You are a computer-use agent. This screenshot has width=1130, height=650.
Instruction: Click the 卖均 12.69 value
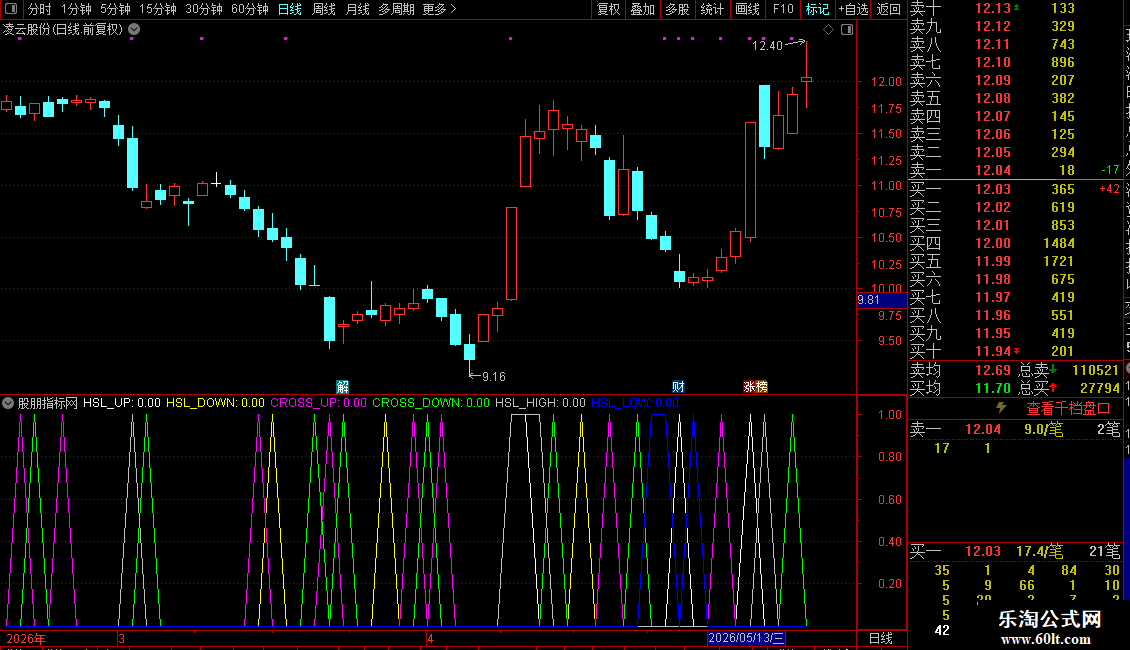click(993, 370)
